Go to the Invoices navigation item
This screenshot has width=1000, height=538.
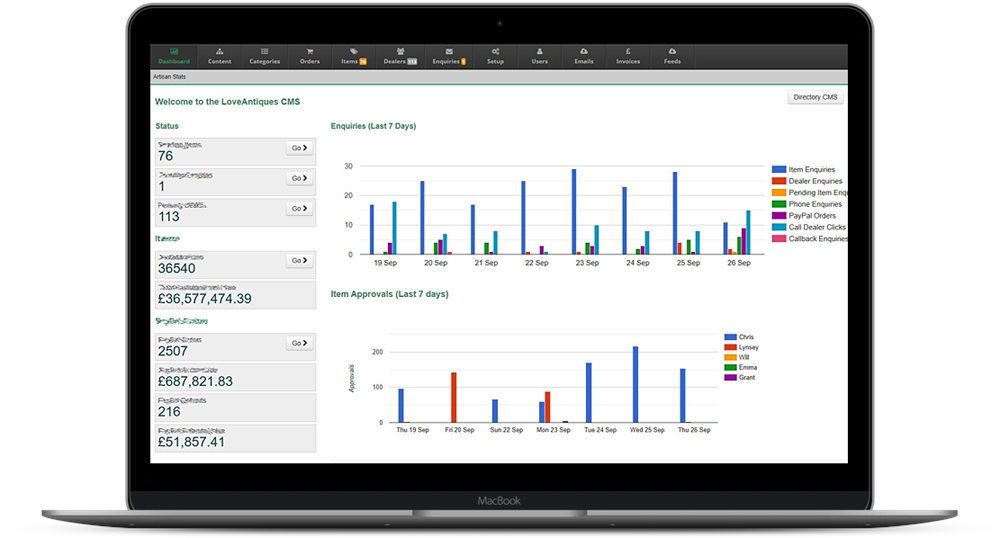click(x=628, y=56)
